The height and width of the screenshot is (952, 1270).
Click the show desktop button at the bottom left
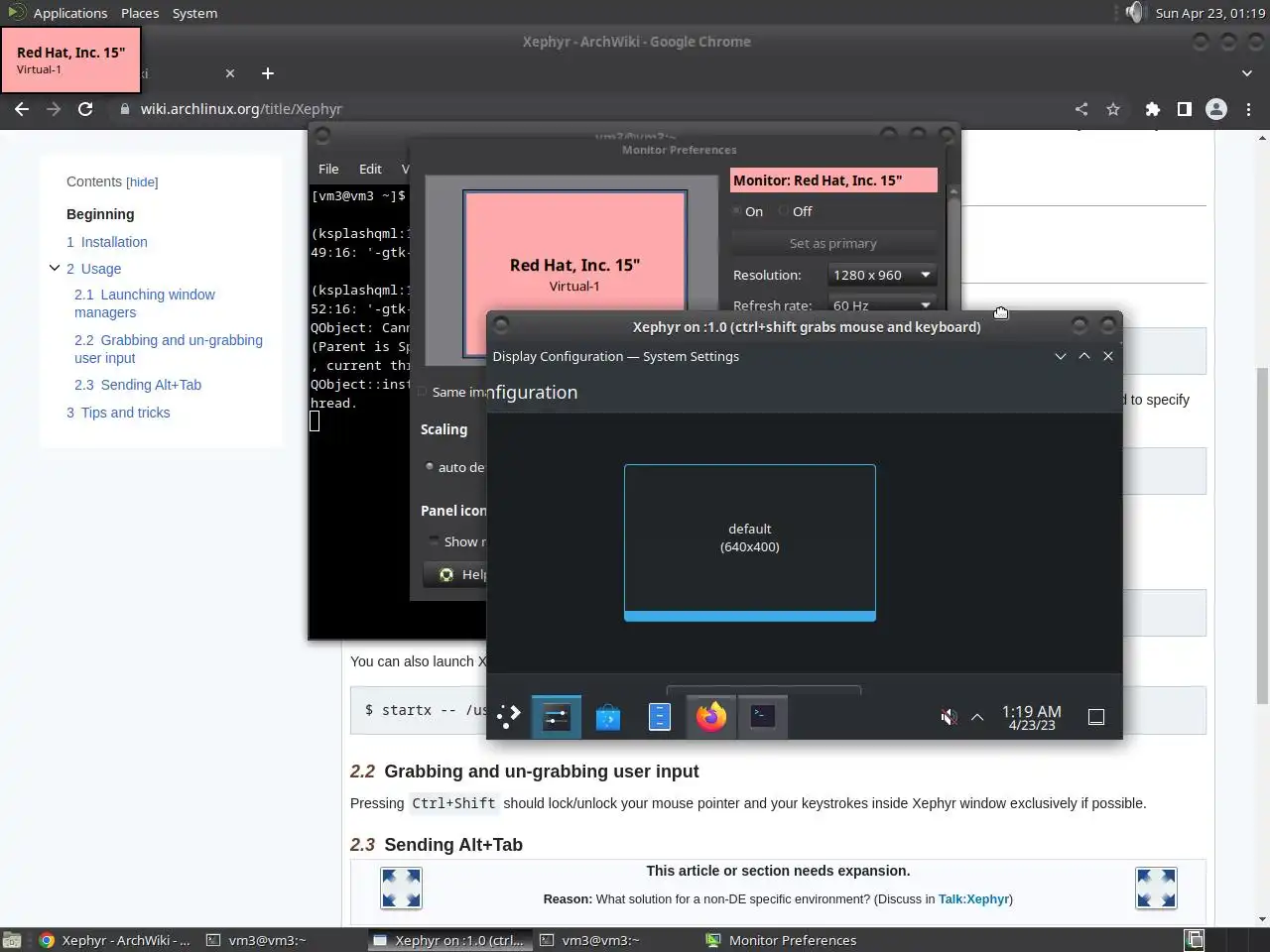pos(12,940)
